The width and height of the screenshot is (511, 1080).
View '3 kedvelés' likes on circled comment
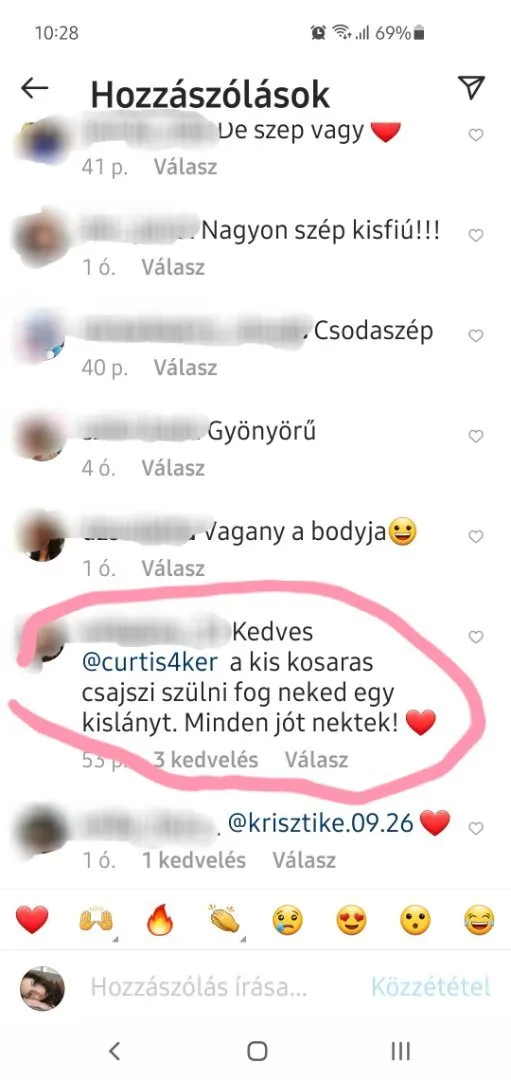205,760
